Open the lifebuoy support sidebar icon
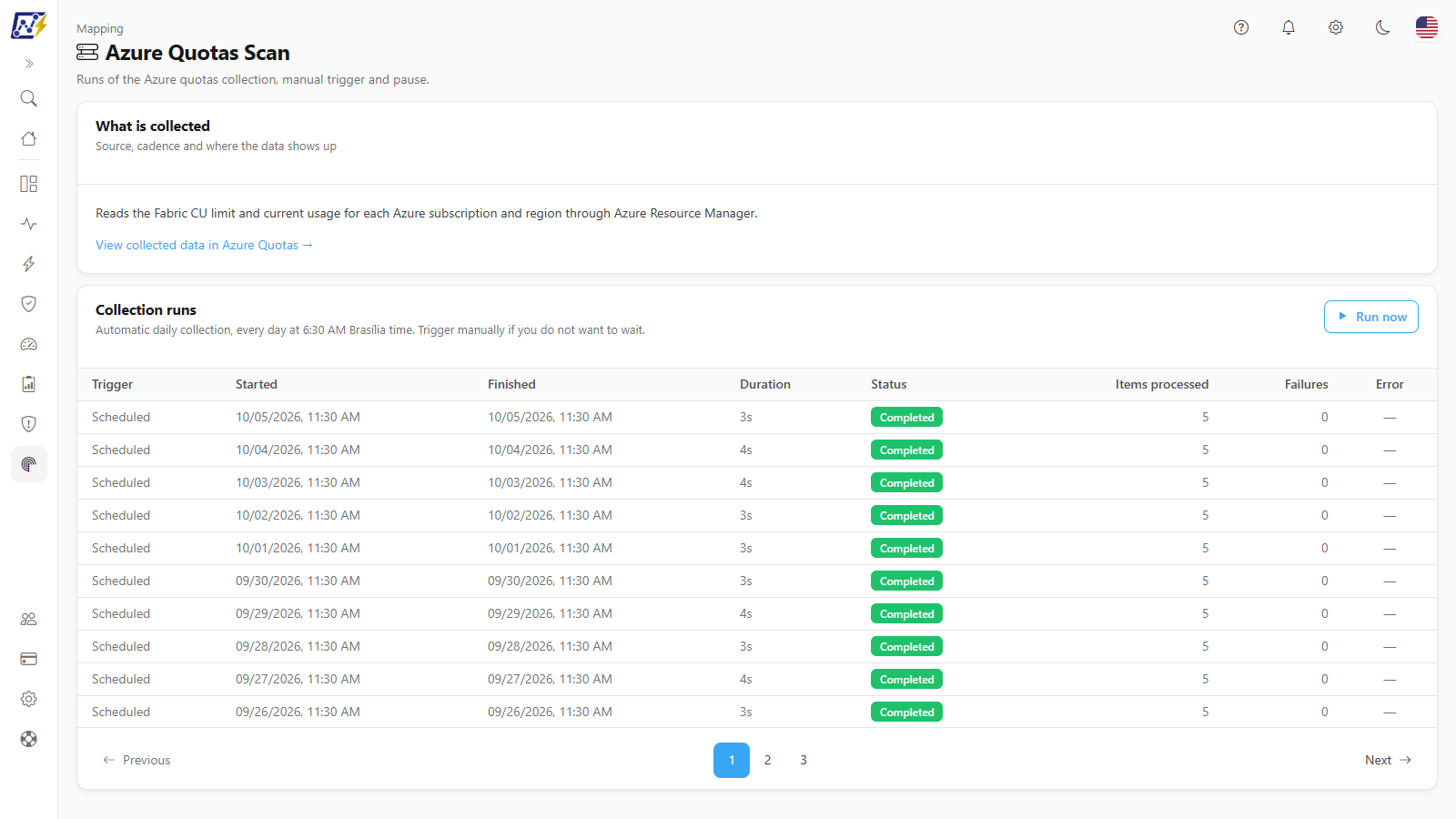Screen dimensions: 1456x819 pyautogui.click(x=29, y=739)
